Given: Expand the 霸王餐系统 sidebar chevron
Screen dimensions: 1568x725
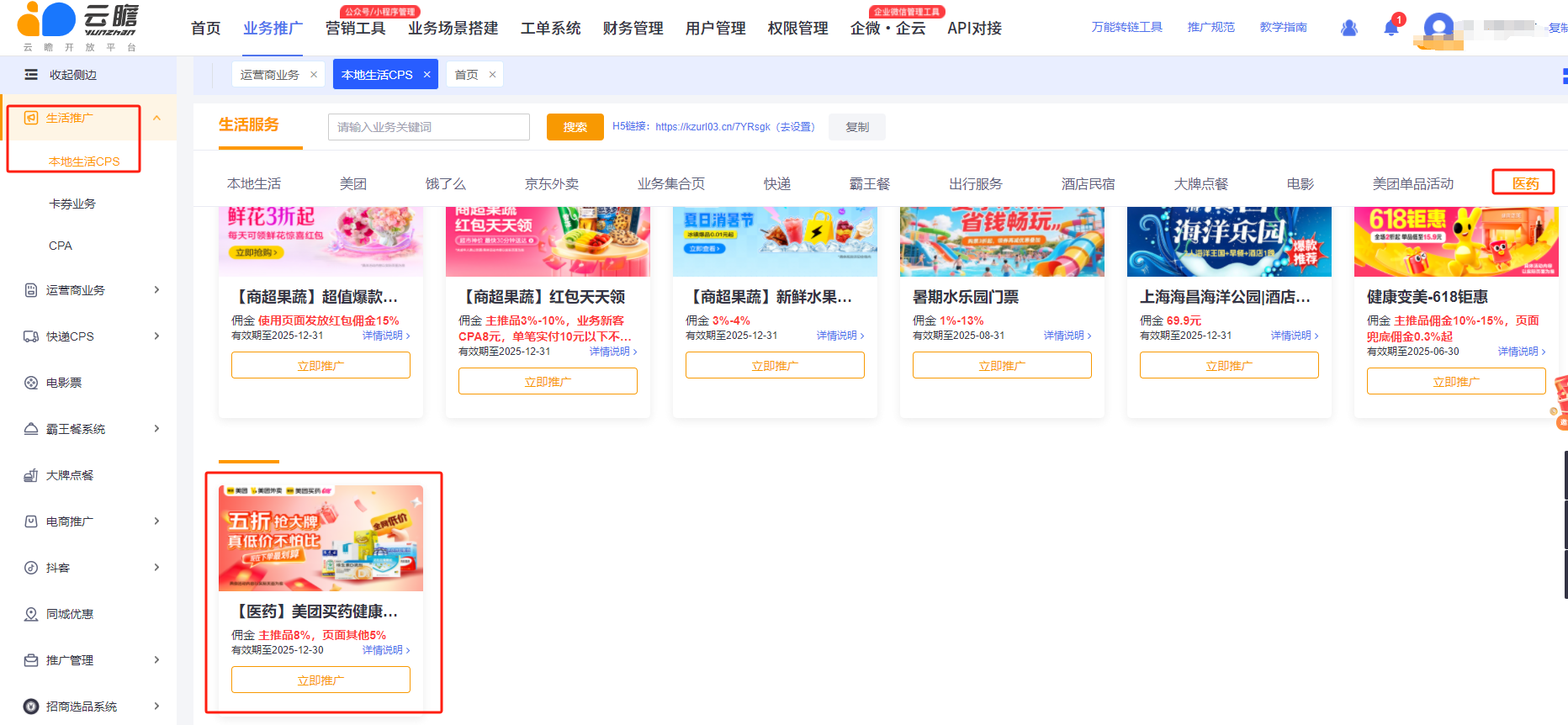Looking at the screenshot, I should 157,429.
